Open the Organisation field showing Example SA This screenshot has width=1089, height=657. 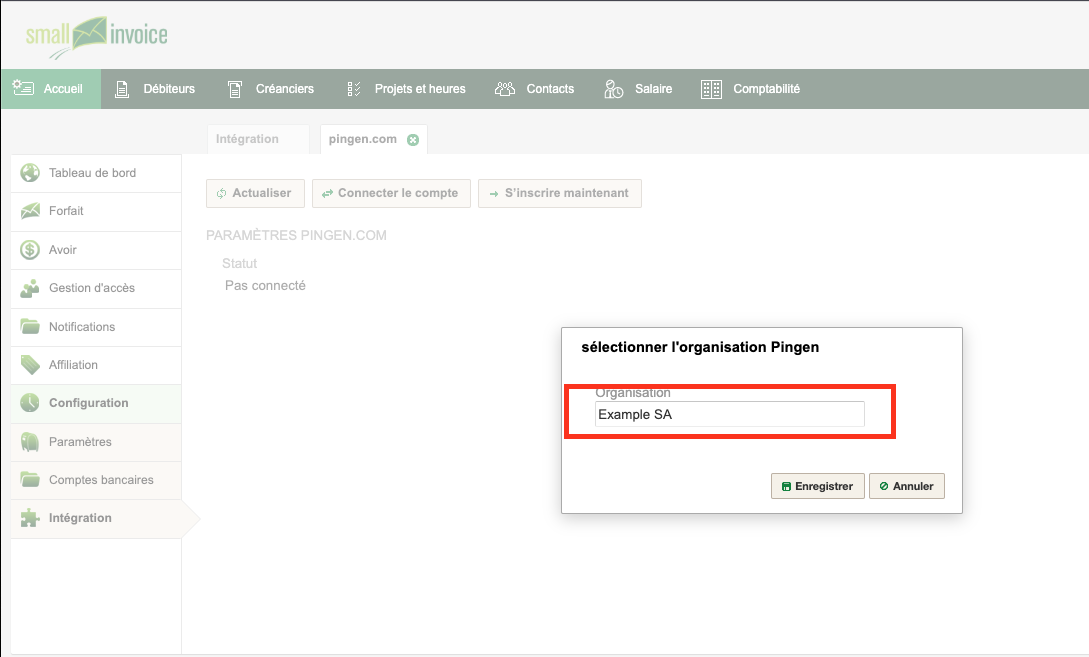(729, 414)
